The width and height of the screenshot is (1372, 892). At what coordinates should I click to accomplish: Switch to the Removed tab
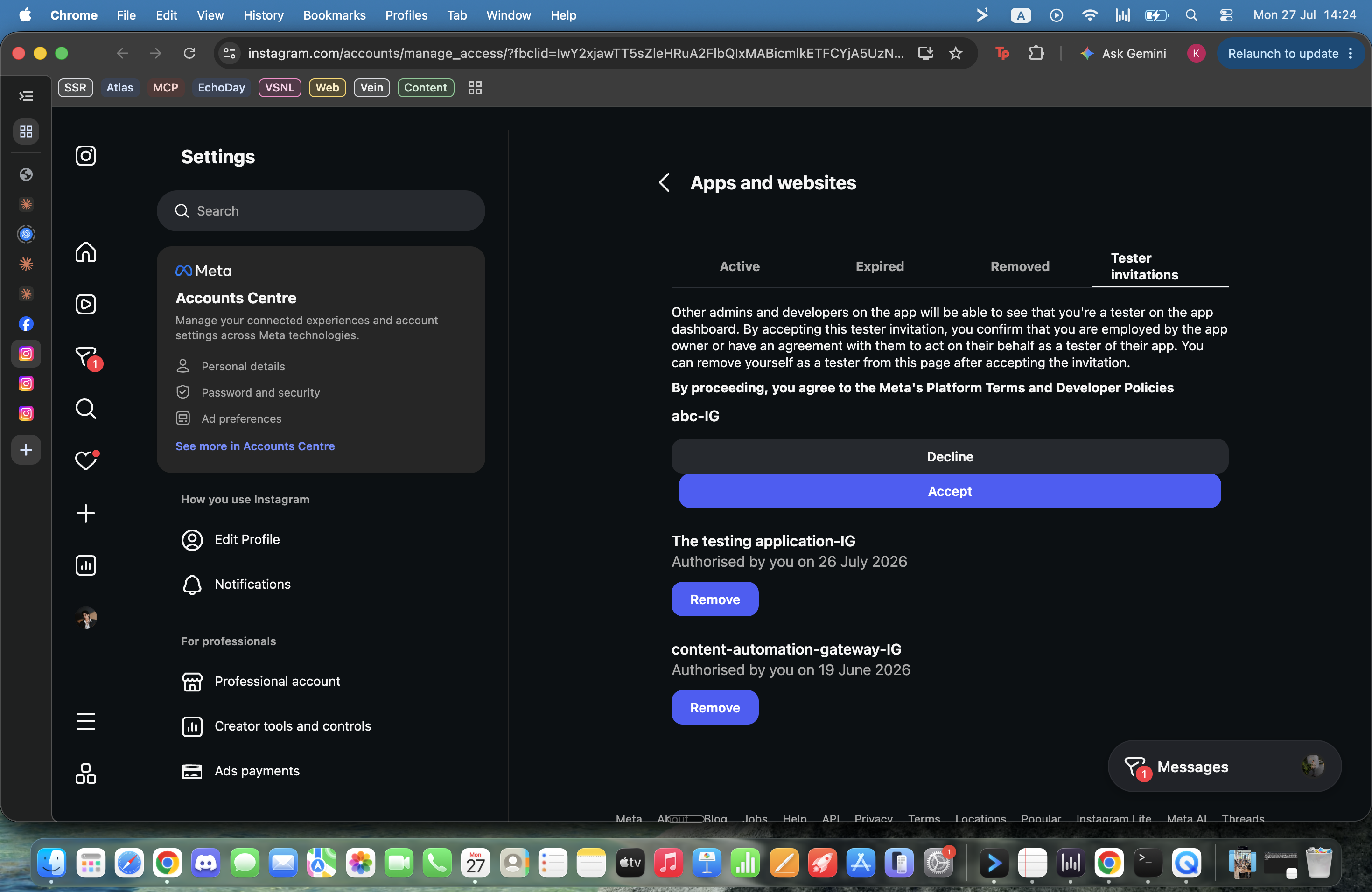[x=1020, y=266]
